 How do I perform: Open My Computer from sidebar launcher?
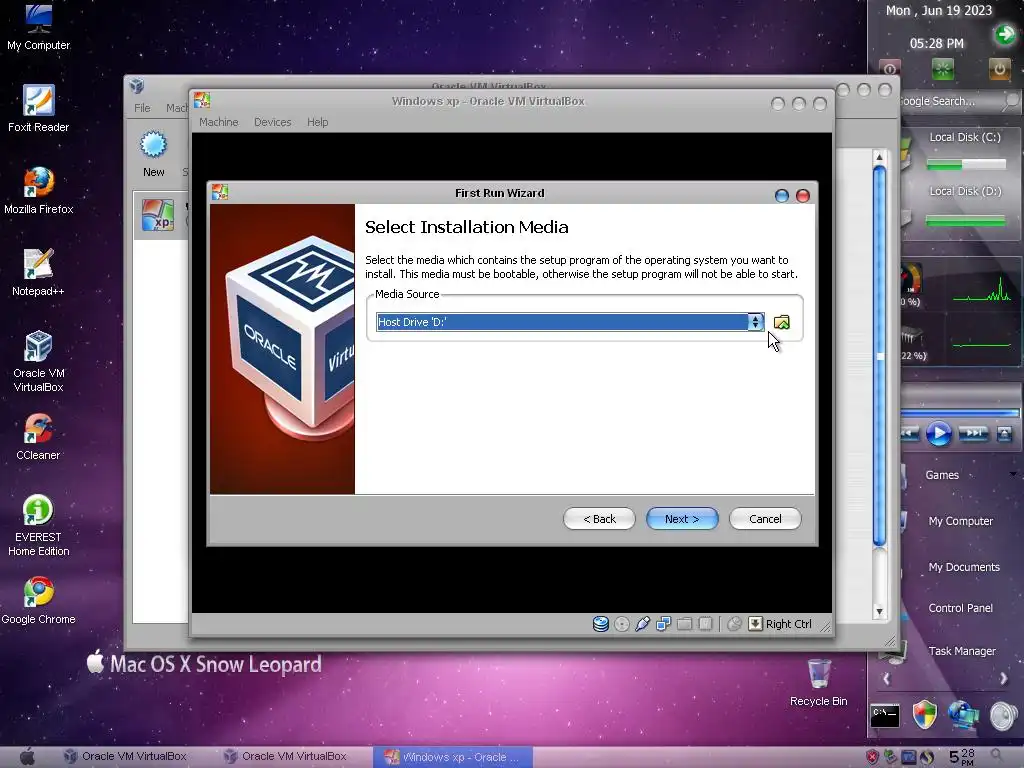(960, 521)
